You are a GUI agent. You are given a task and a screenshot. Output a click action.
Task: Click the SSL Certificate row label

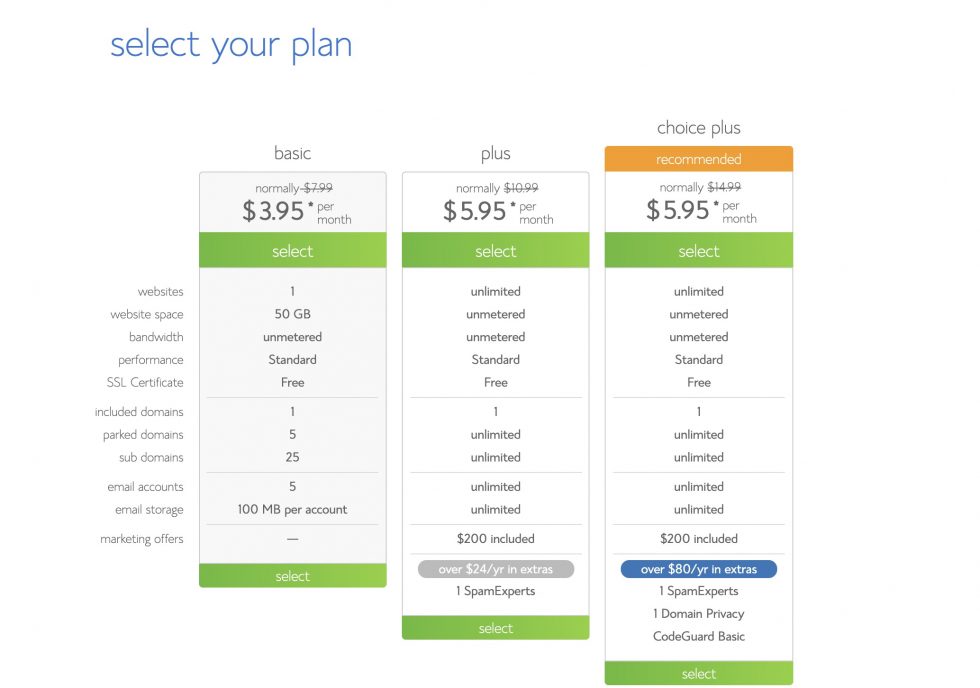pyautogui.click(x=145, y=382)
